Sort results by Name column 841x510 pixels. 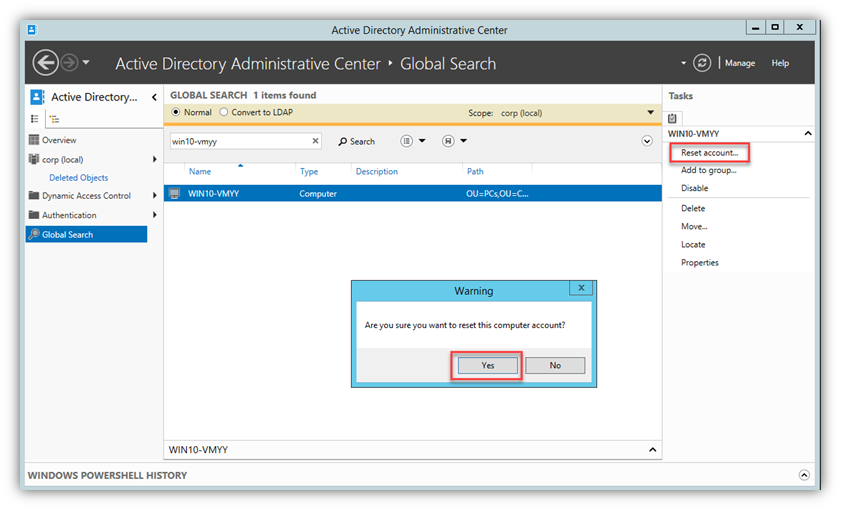[x=200, y=172]
